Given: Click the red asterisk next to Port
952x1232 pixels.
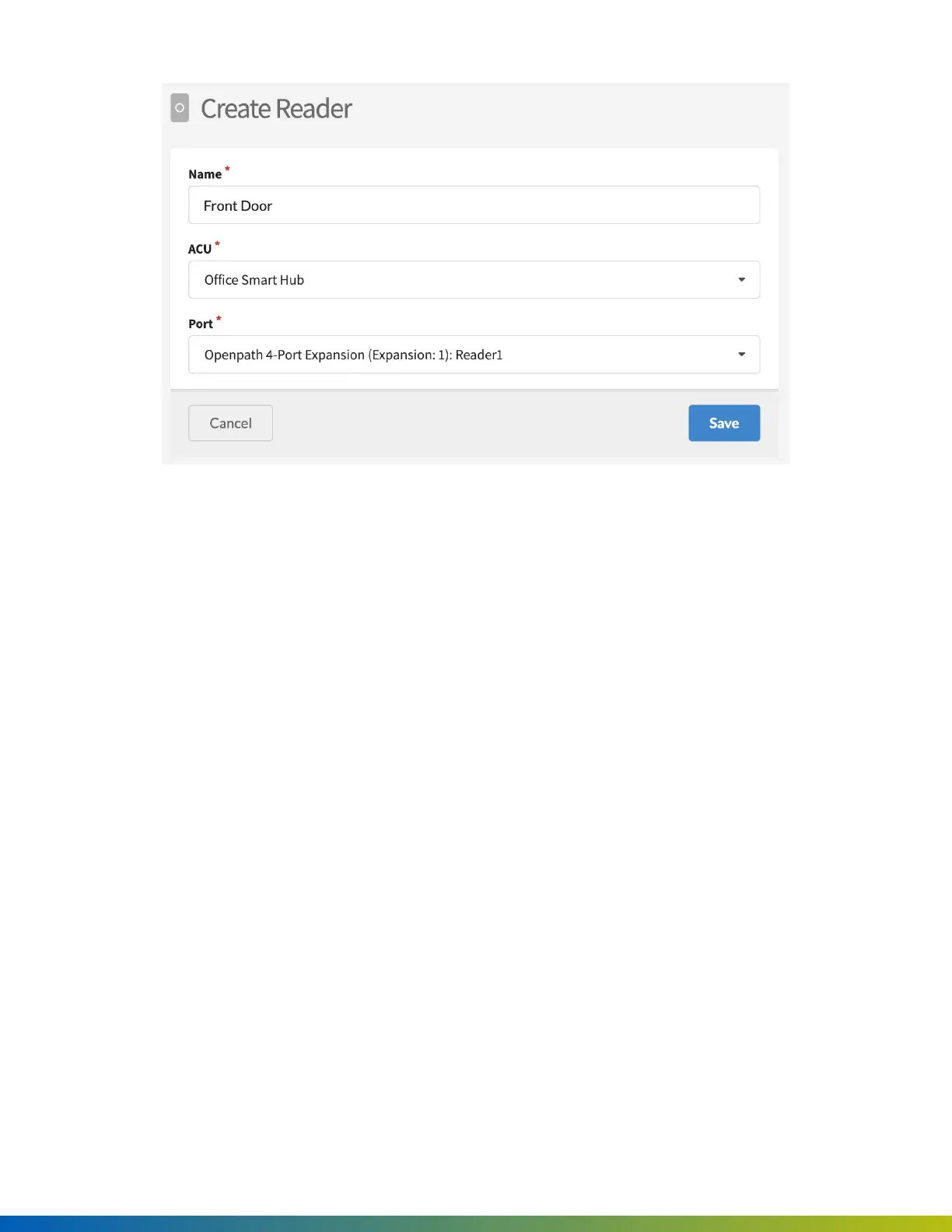Looking at the screenshot, I should click(219, 318).
